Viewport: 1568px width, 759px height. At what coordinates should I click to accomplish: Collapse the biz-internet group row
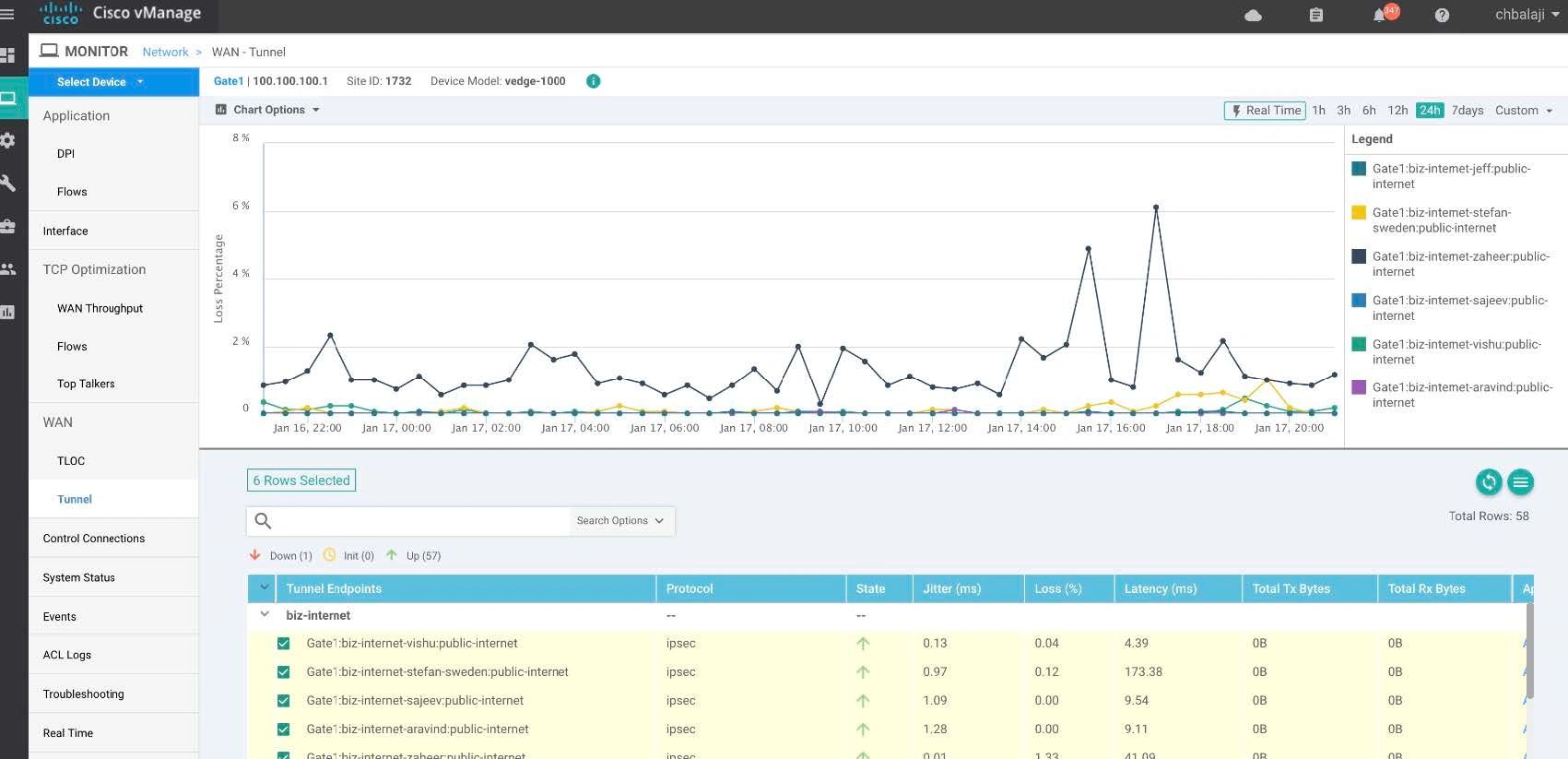[x=265, y=615]
